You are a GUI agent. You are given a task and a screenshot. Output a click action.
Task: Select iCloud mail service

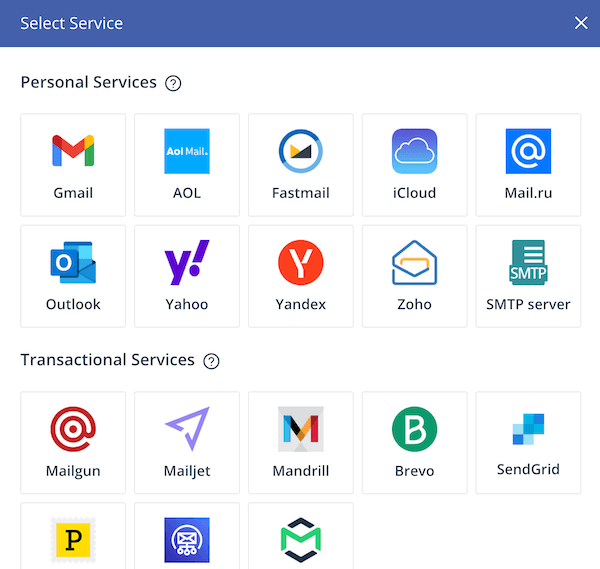coord(414,165)
